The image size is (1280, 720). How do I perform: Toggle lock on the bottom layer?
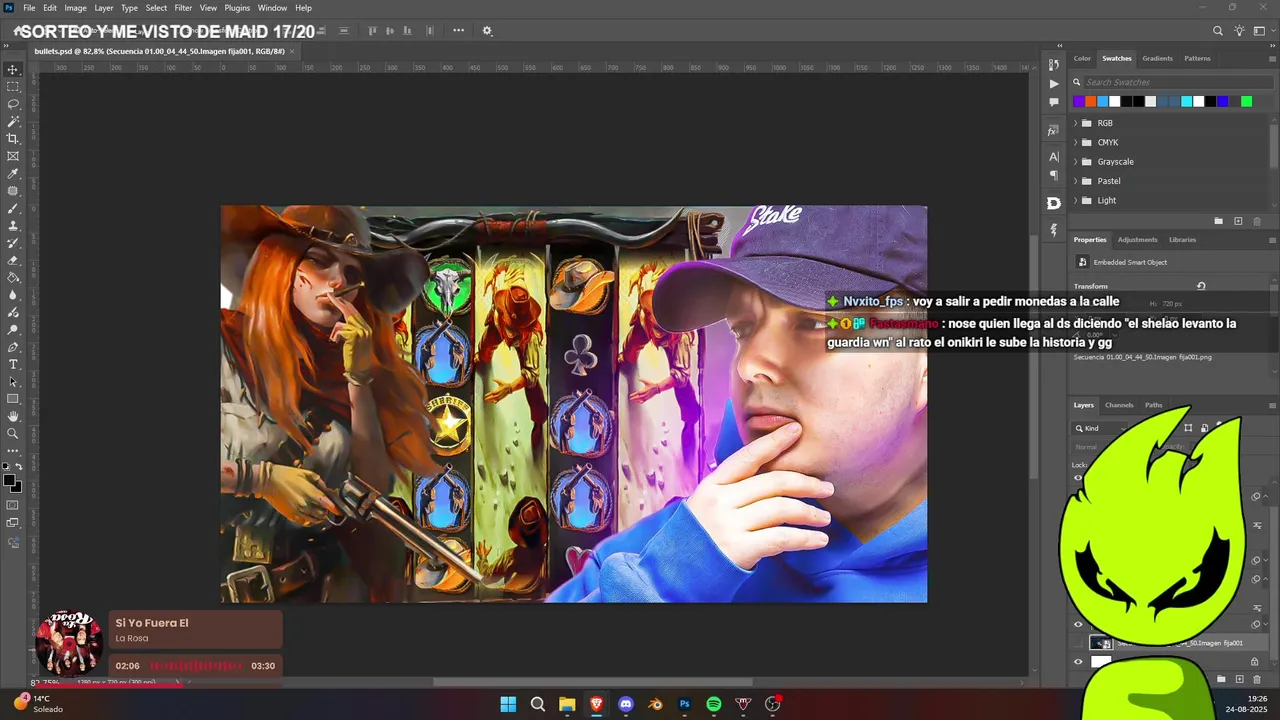coord(1254,662)
